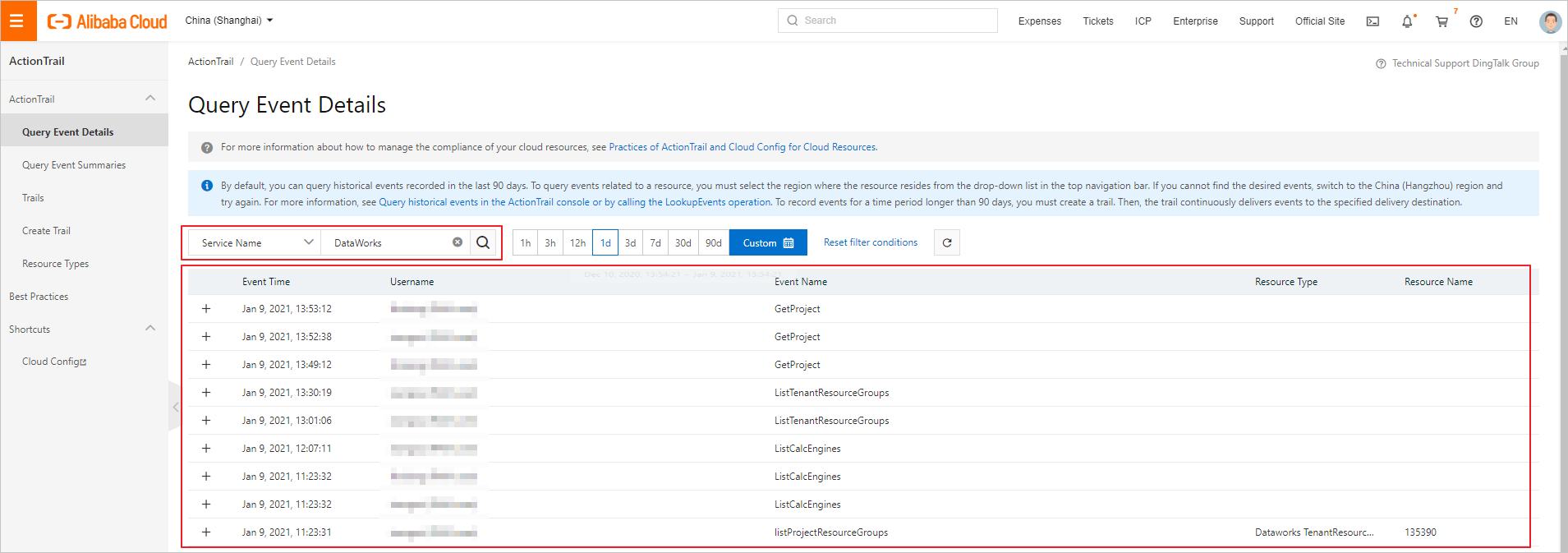The width and height of the screenshot is (1568, 553).
Task: Open Cloud Config external link
Action: [x=54, y=362]
